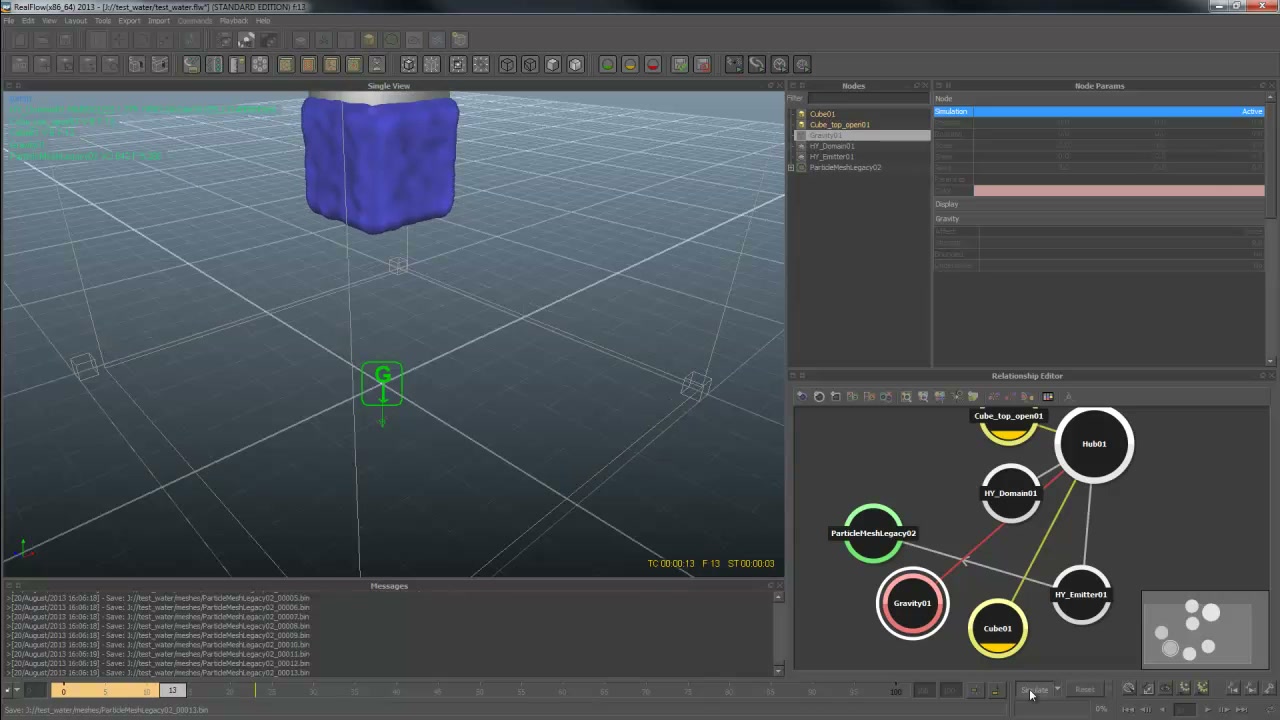Click the timeline frame 0 start marker
This screenshot has width=1280, height=720.
pyautogui.click(x=63, y=691)
